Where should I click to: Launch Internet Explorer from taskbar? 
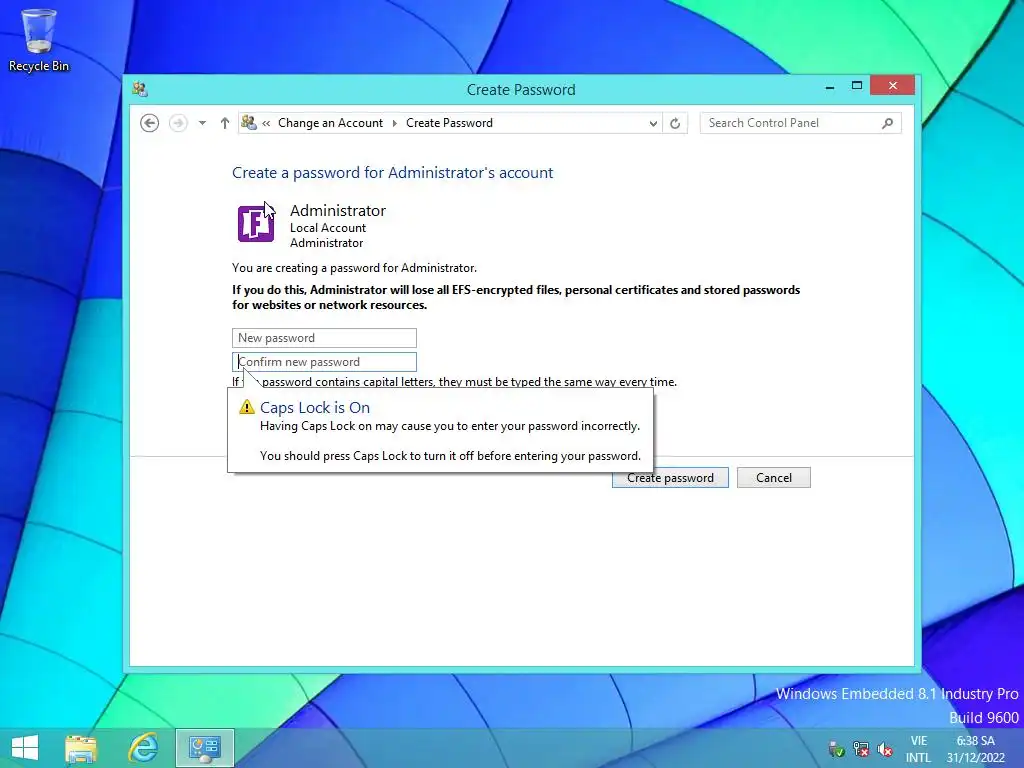142,748
